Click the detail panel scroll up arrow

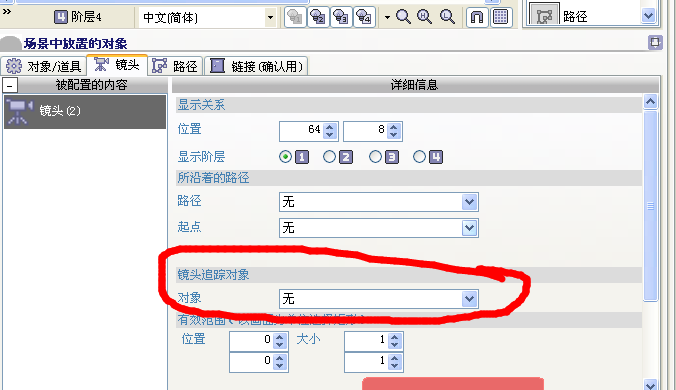(x=650, y=102)
